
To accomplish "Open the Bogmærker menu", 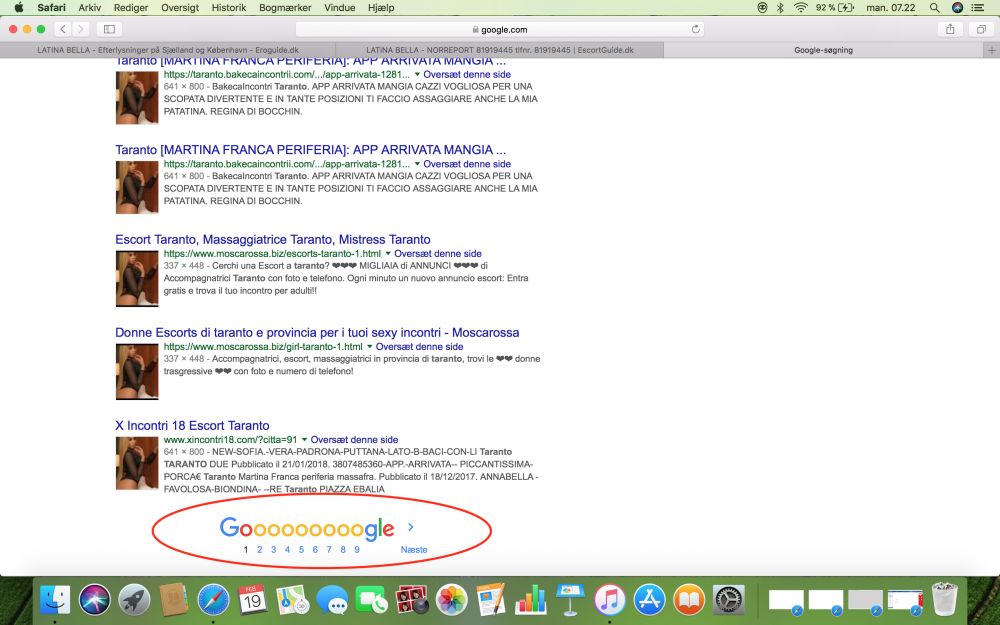I will 285,8.
